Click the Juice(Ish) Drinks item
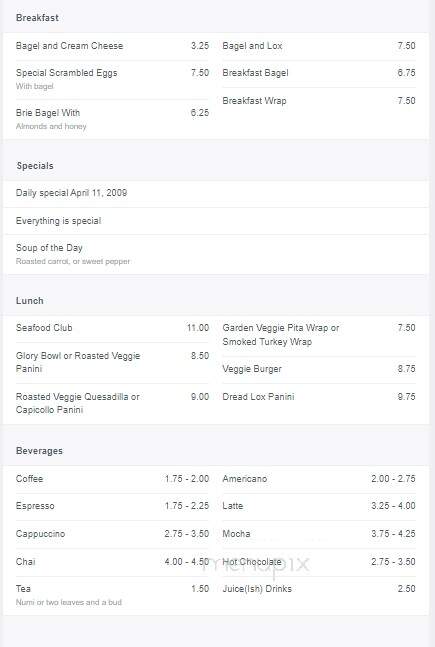The height and width of the screenshot is (647, 435). [319, 589]
